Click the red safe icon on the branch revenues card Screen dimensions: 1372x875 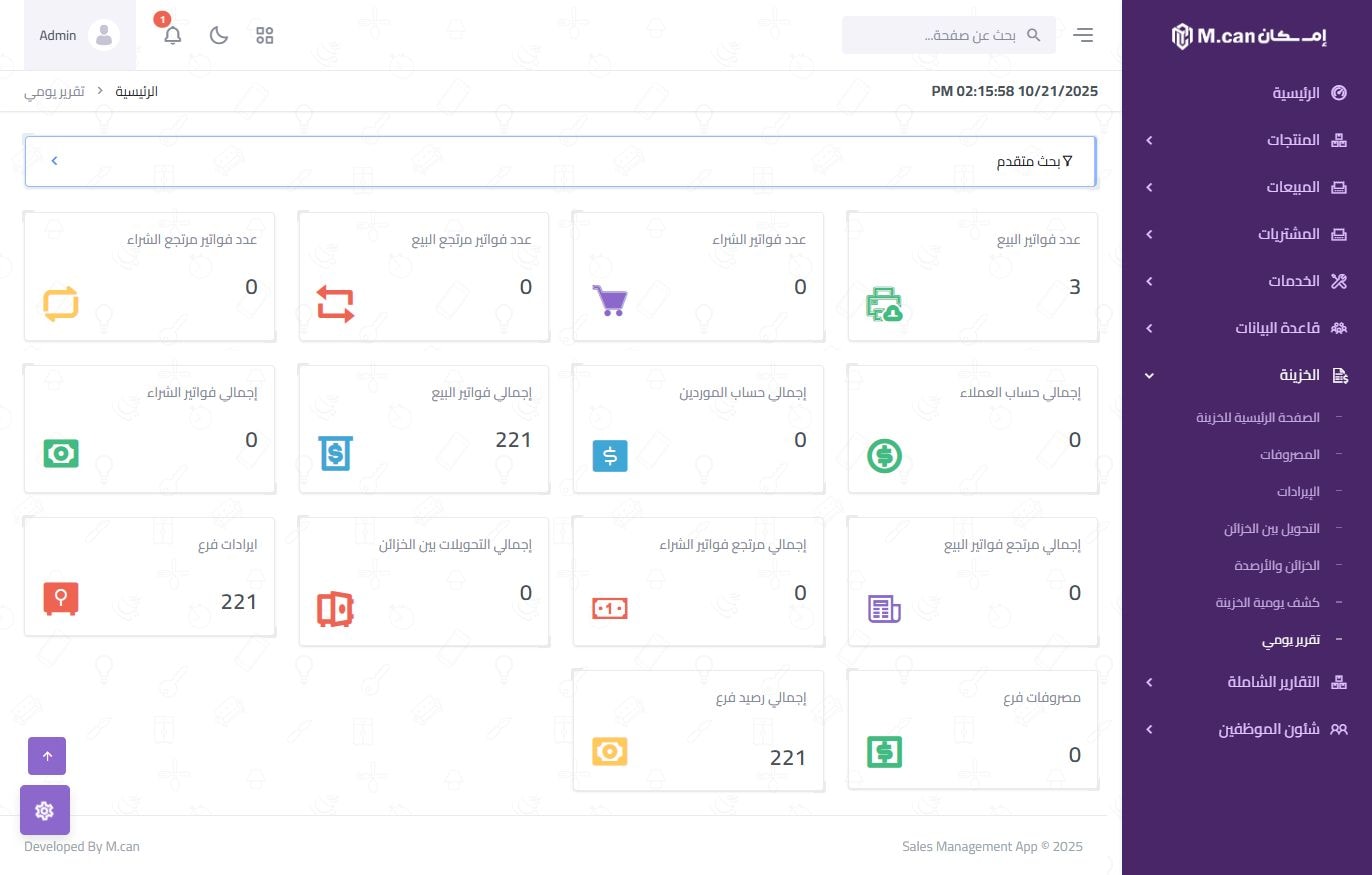coord(61,599)
